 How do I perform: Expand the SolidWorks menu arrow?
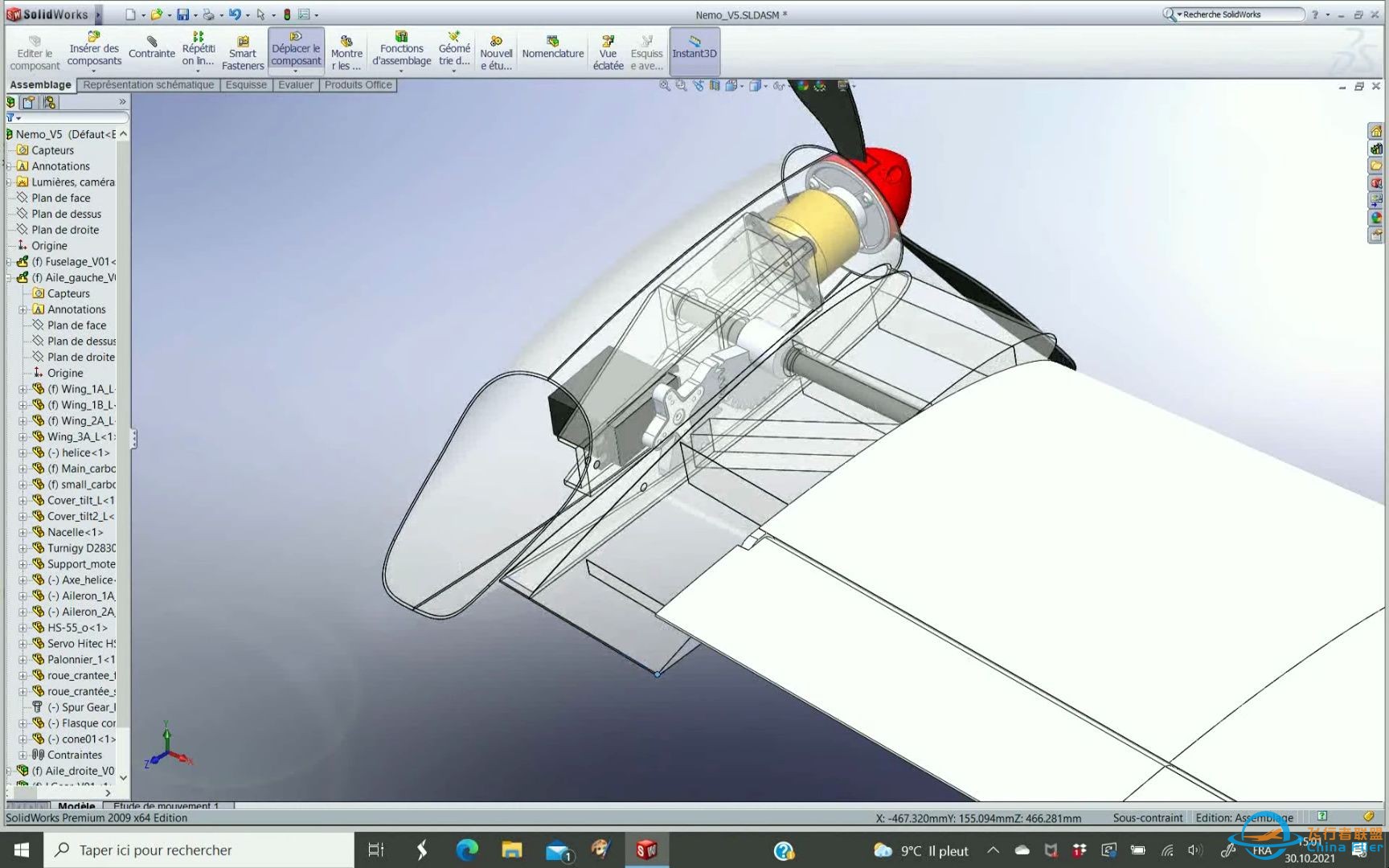click(98, 14)
